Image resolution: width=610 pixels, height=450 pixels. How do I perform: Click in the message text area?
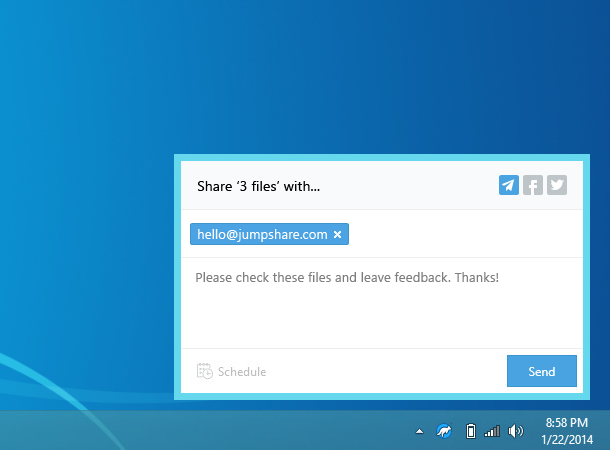[x=380, y=315]
